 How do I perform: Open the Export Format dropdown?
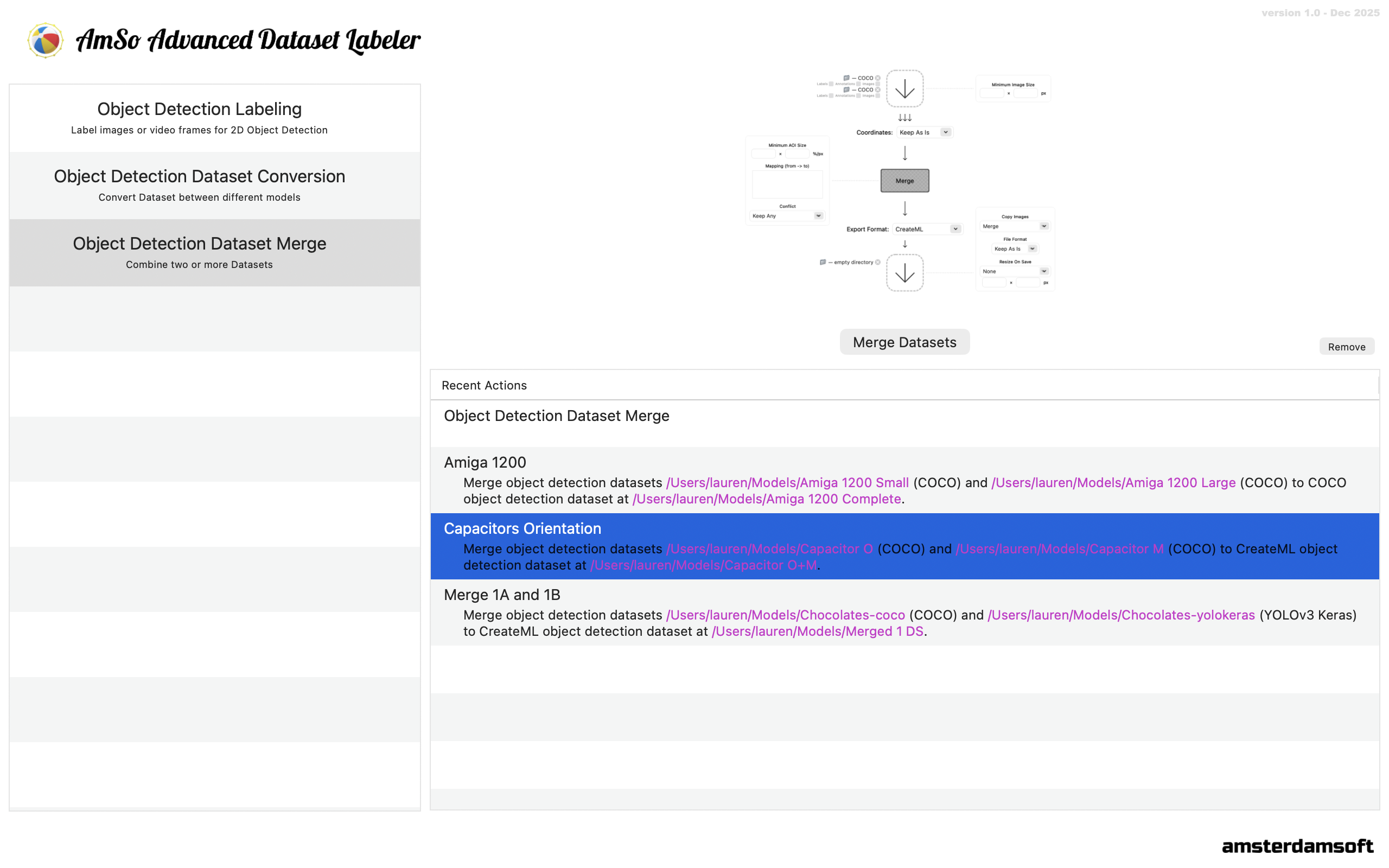pos(927,229)
